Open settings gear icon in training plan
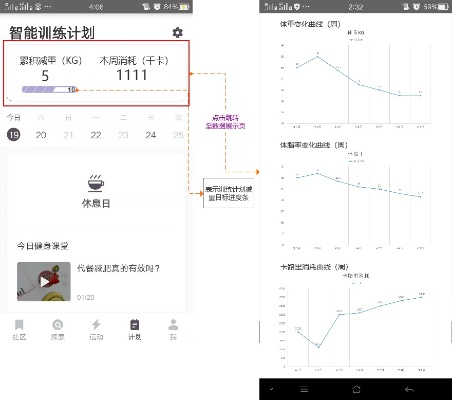452x400 pixels. [x=177, y=32]
